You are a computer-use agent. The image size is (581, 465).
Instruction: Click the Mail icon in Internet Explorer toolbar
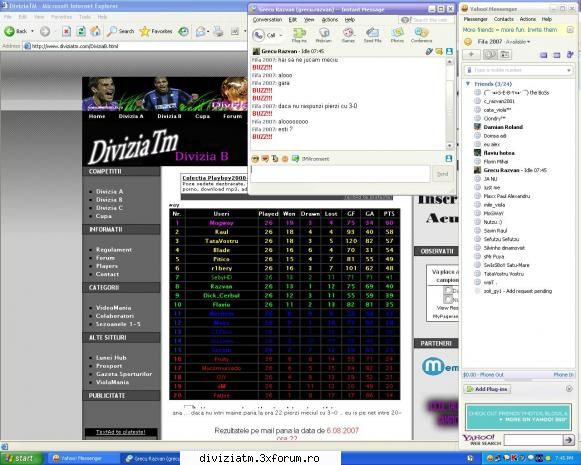click(200, 32)
